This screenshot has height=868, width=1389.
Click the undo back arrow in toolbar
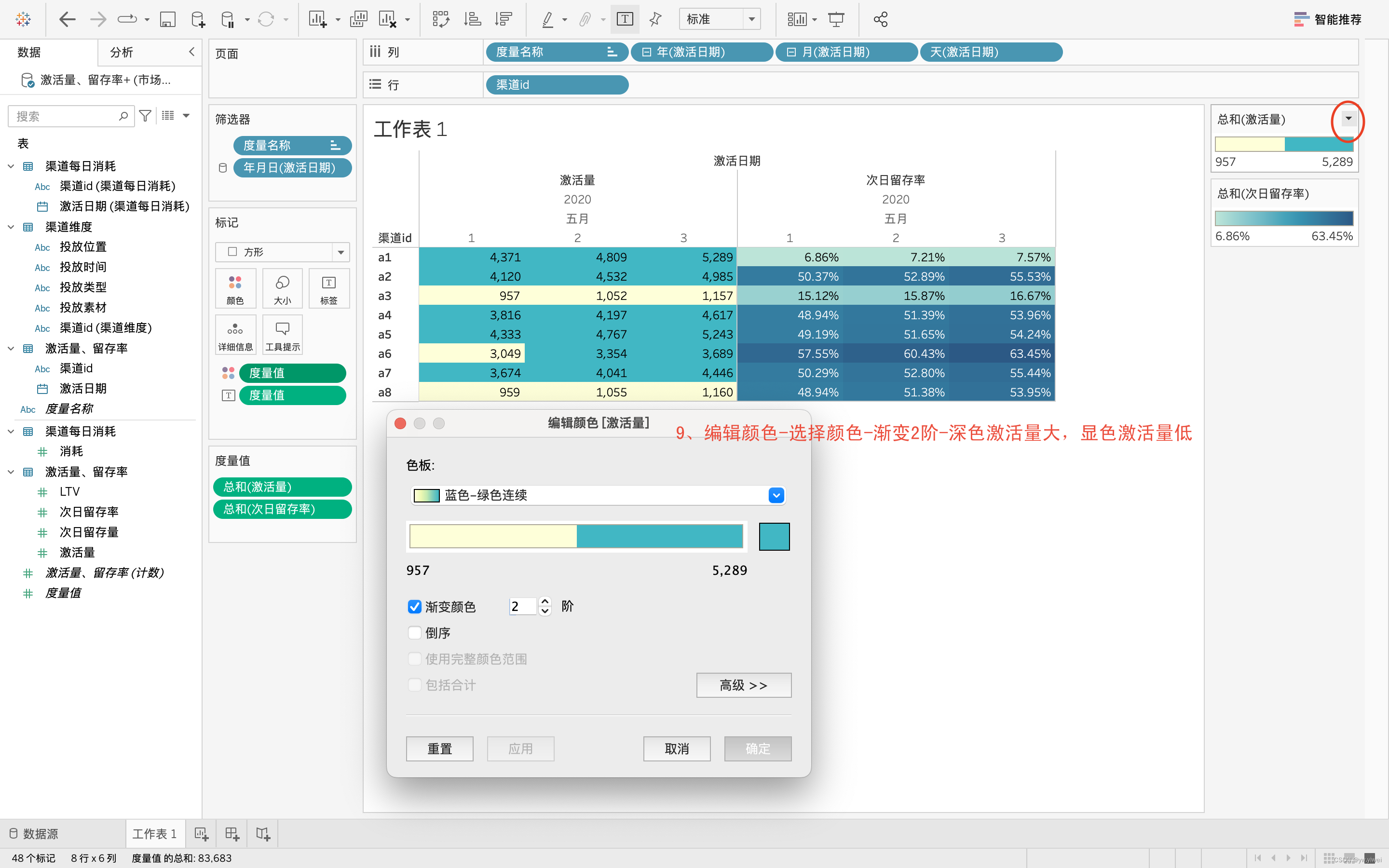pyautogui.click(x=67, y=19)
